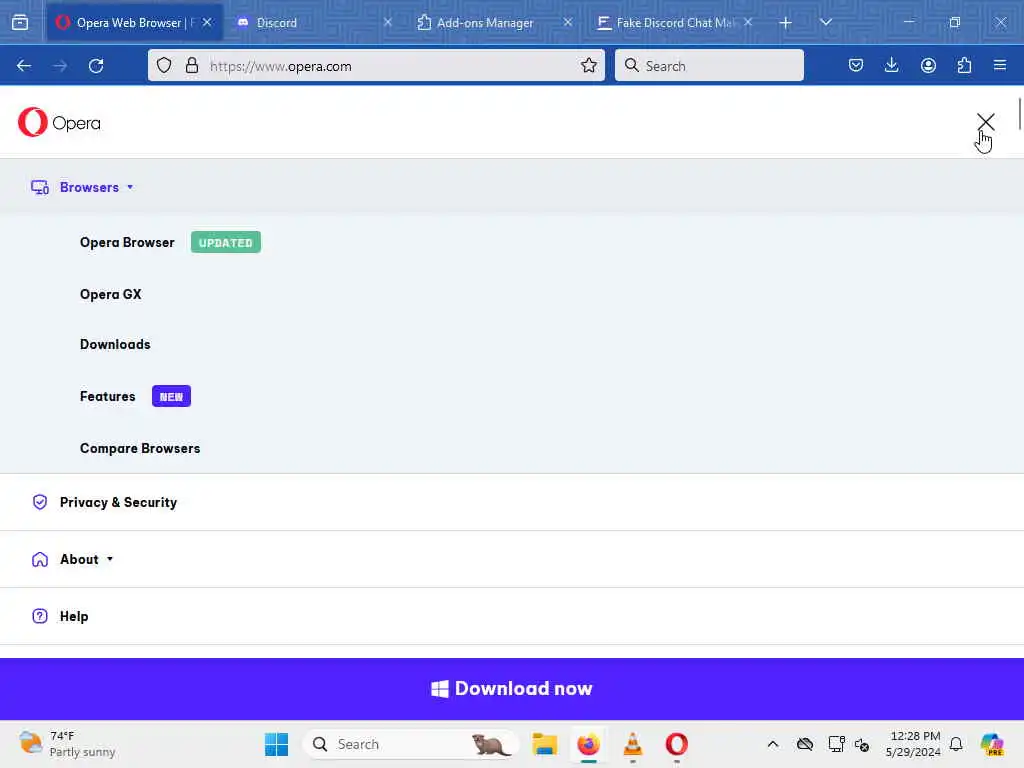The width and height of the screenshot is (1024, 768).
Task: Click the page vertical scrollbar
Action: [1019, 114]
